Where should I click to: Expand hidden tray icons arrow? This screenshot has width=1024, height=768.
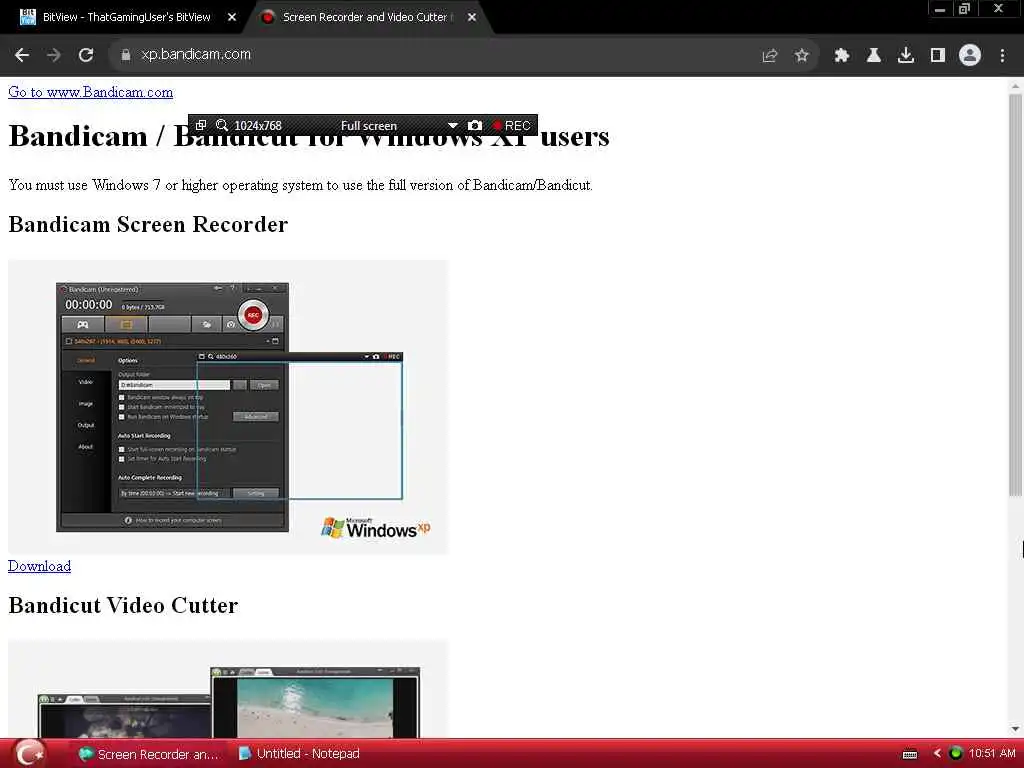point(937,754)
